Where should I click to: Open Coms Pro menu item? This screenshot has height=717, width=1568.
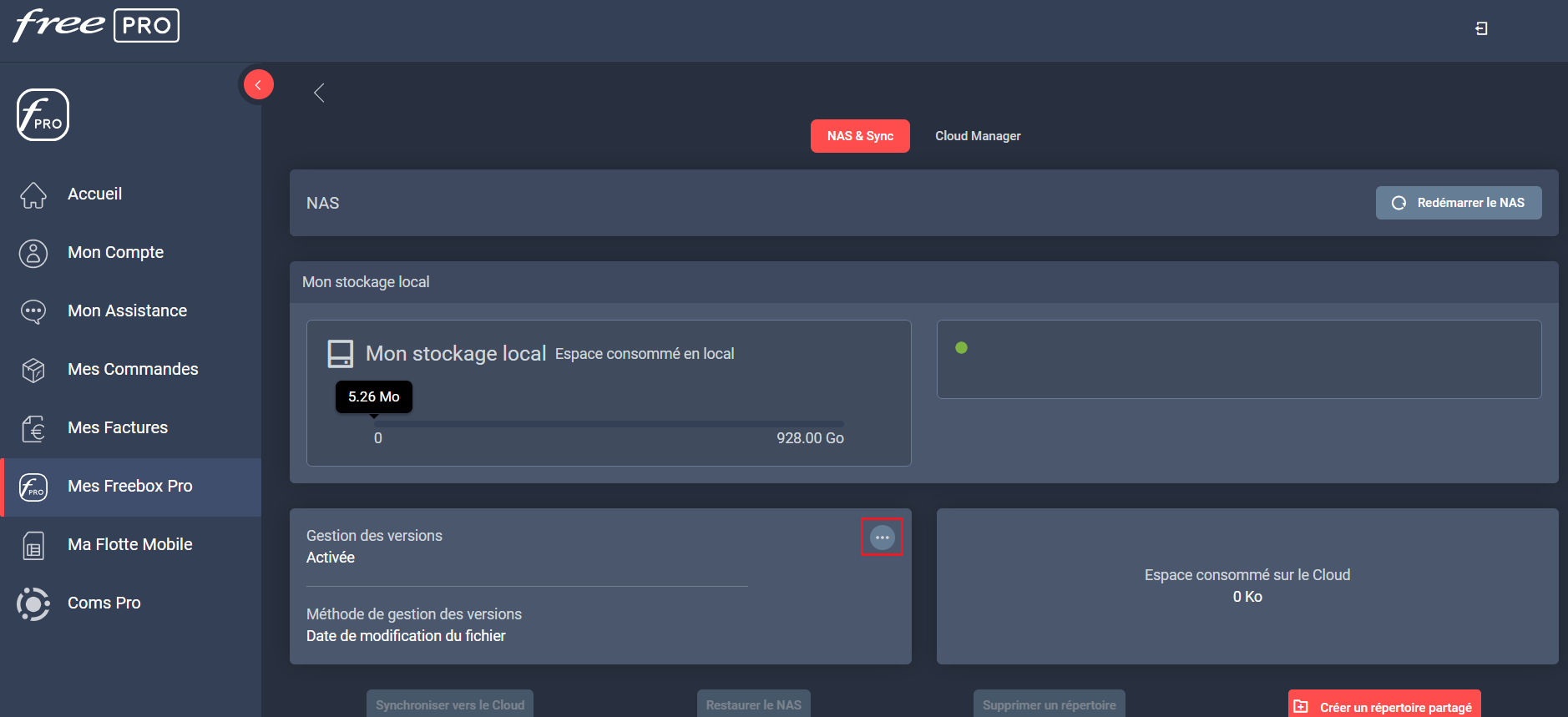point(130,603)
